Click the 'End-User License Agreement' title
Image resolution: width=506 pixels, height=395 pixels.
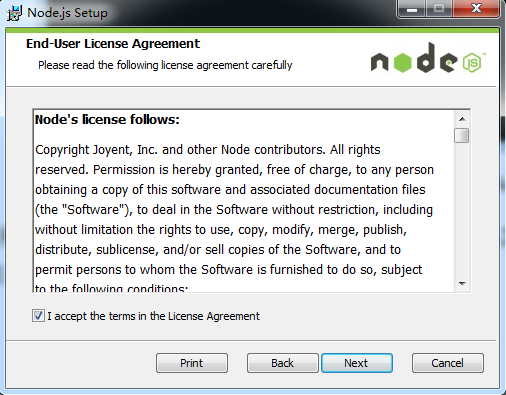tap(113, 44)
